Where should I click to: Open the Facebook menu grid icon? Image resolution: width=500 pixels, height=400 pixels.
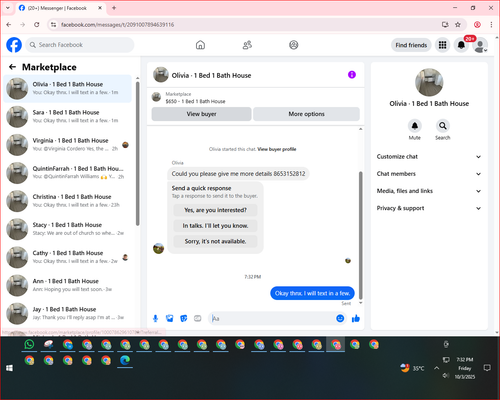point(442,45)
